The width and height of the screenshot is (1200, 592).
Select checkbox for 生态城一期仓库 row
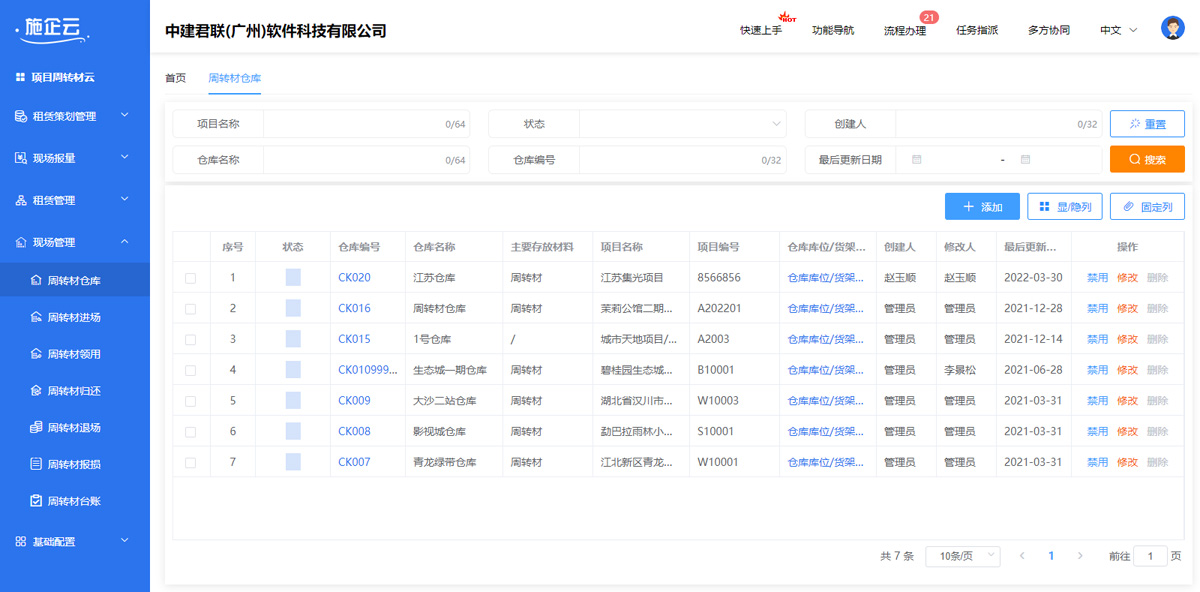[191, 370]
